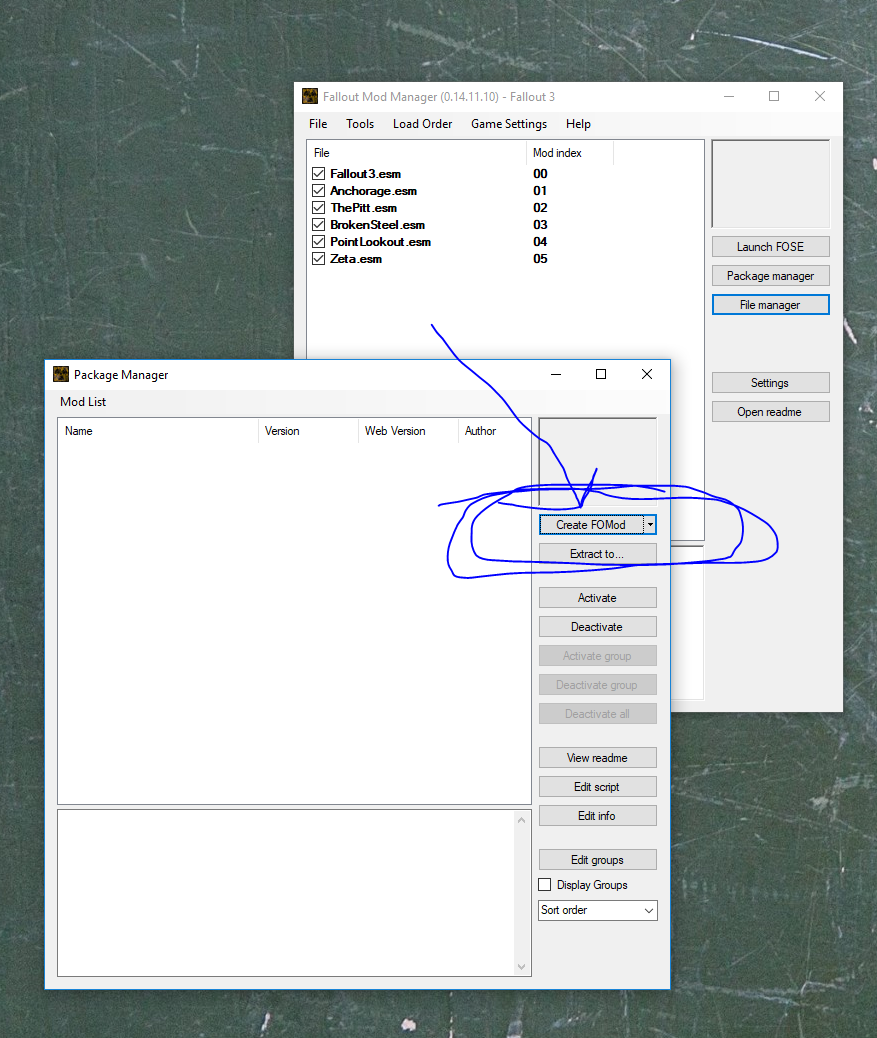
Task: Click the description box scroll up arrow
Action: coord(522,820)
